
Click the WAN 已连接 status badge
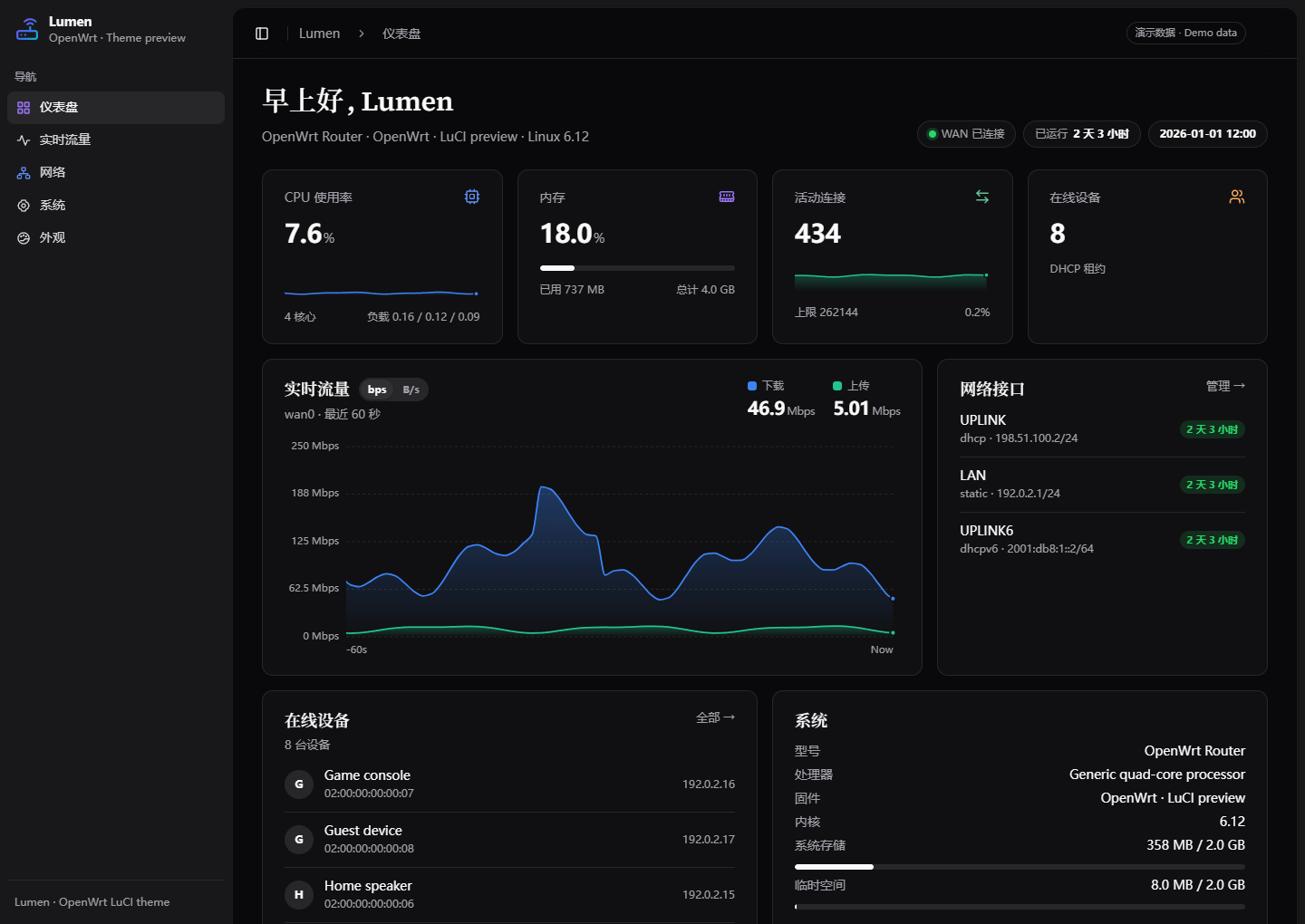(966, 134)
